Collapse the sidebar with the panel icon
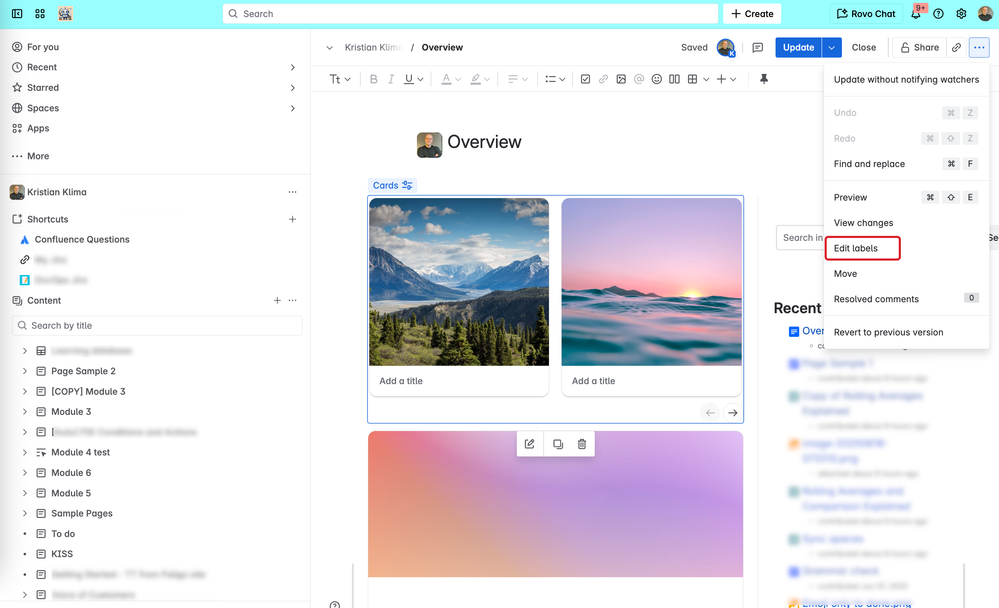Image resolution: width=999 pixels, height=608 pixels. 17,13
